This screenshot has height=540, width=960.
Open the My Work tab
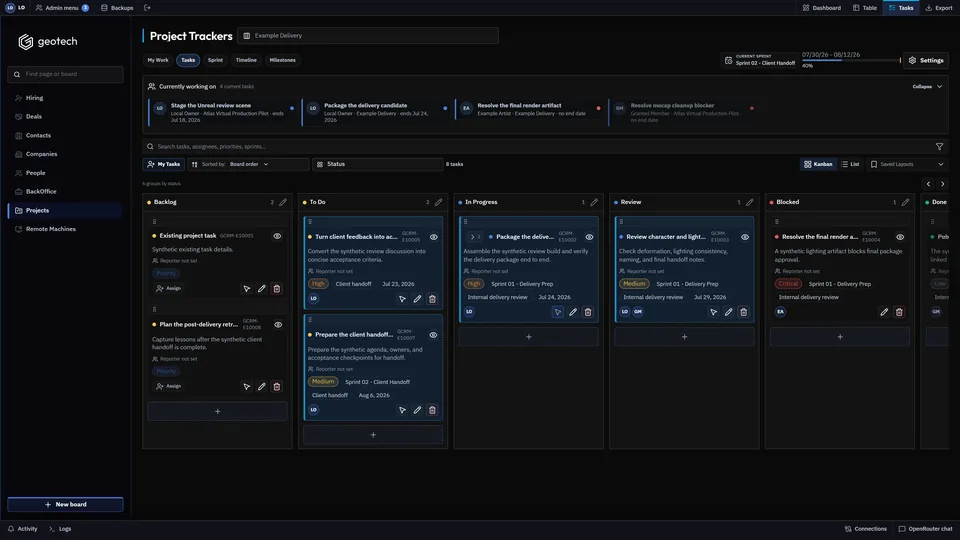coord(158,60)
